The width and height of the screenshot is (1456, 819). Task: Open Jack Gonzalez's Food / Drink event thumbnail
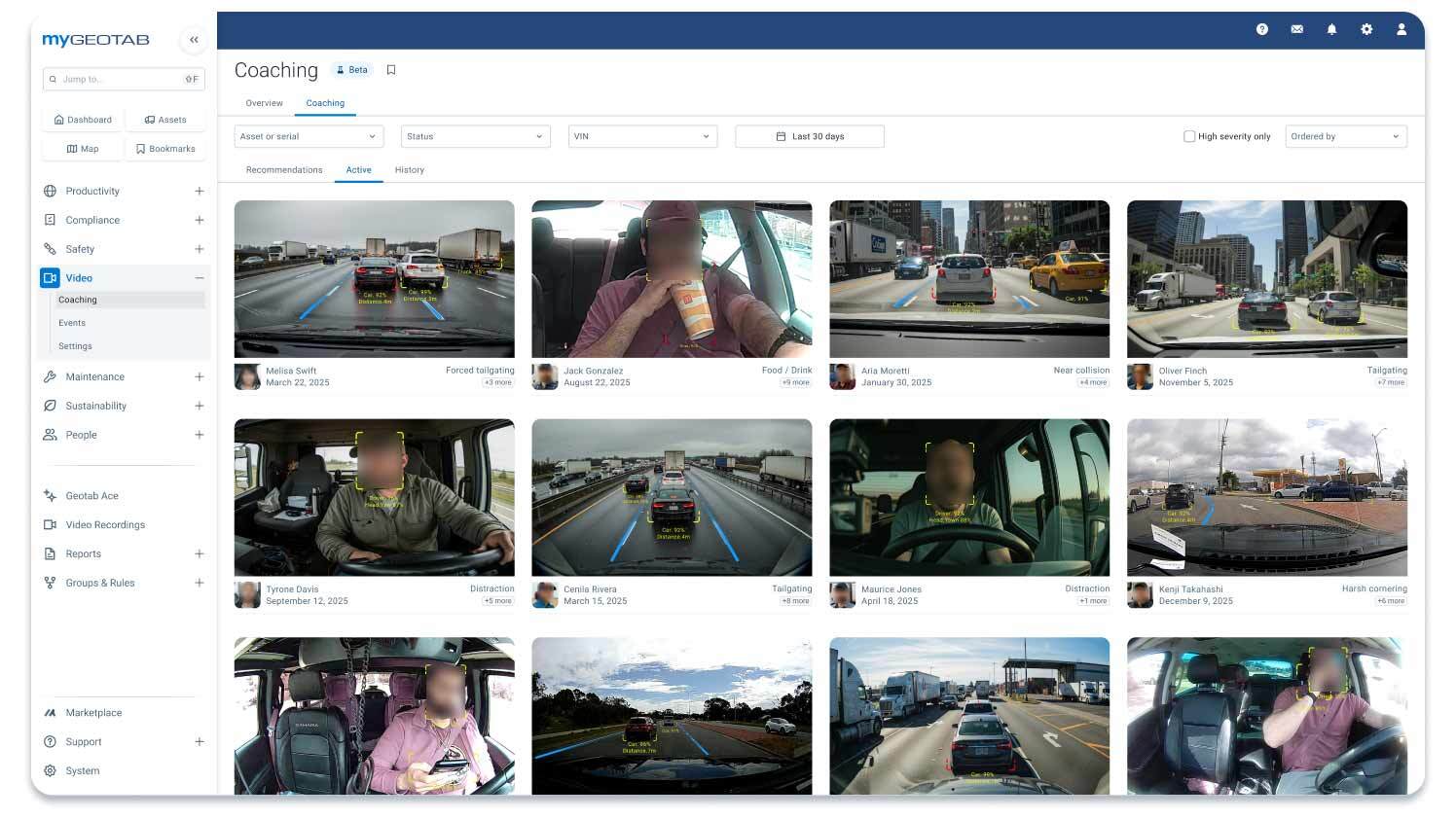[672, 278]
